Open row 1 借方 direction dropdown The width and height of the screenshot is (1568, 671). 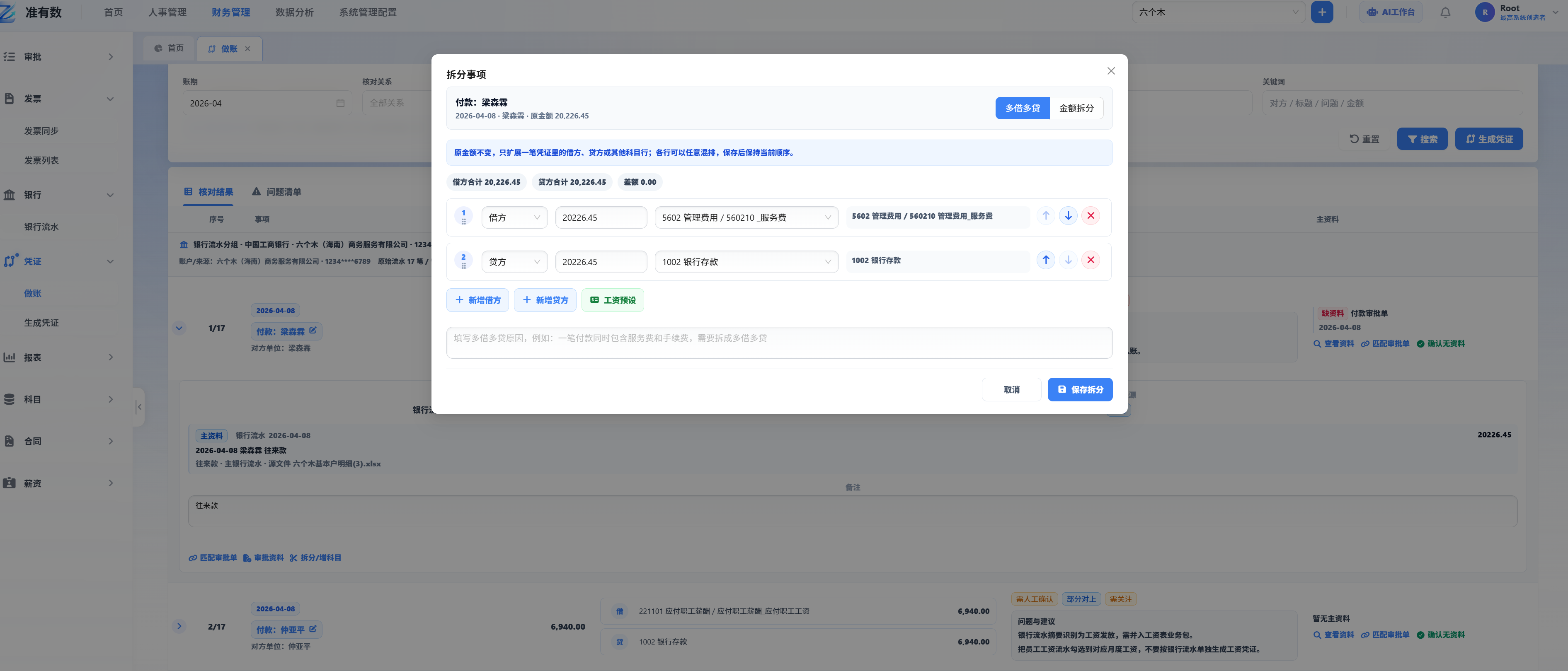(514, 218)
